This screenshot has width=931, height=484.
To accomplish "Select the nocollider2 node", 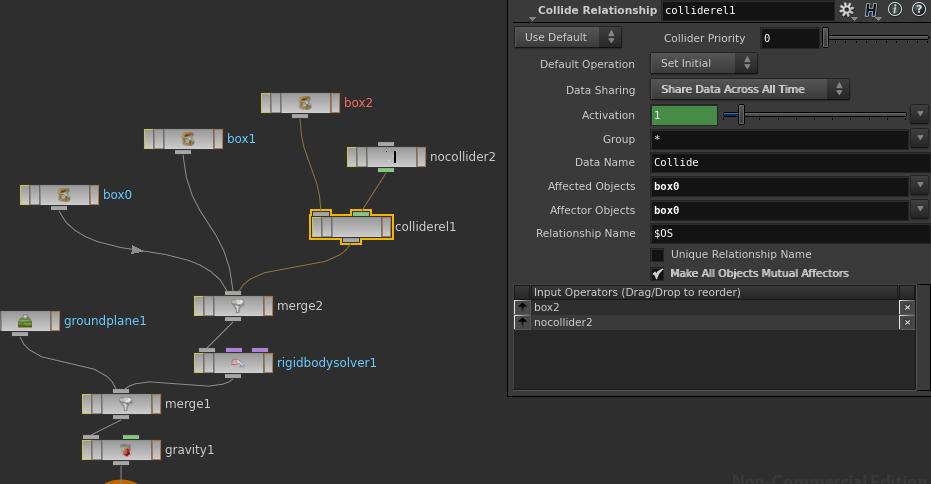I will (387, 157).
